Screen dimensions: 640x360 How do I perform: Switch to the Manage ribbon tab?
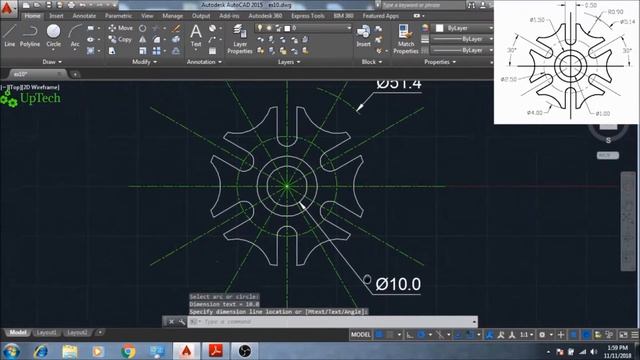pyautogui.click(x=173, y=16)
